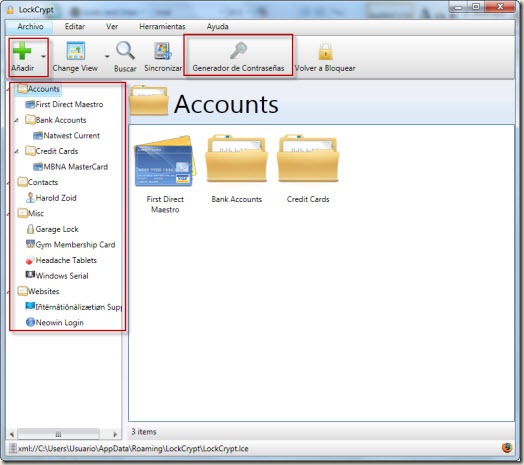Click Gym Membership Card icon
The height and width of the screenshot is (465, 524).
(x=30, y=244)
